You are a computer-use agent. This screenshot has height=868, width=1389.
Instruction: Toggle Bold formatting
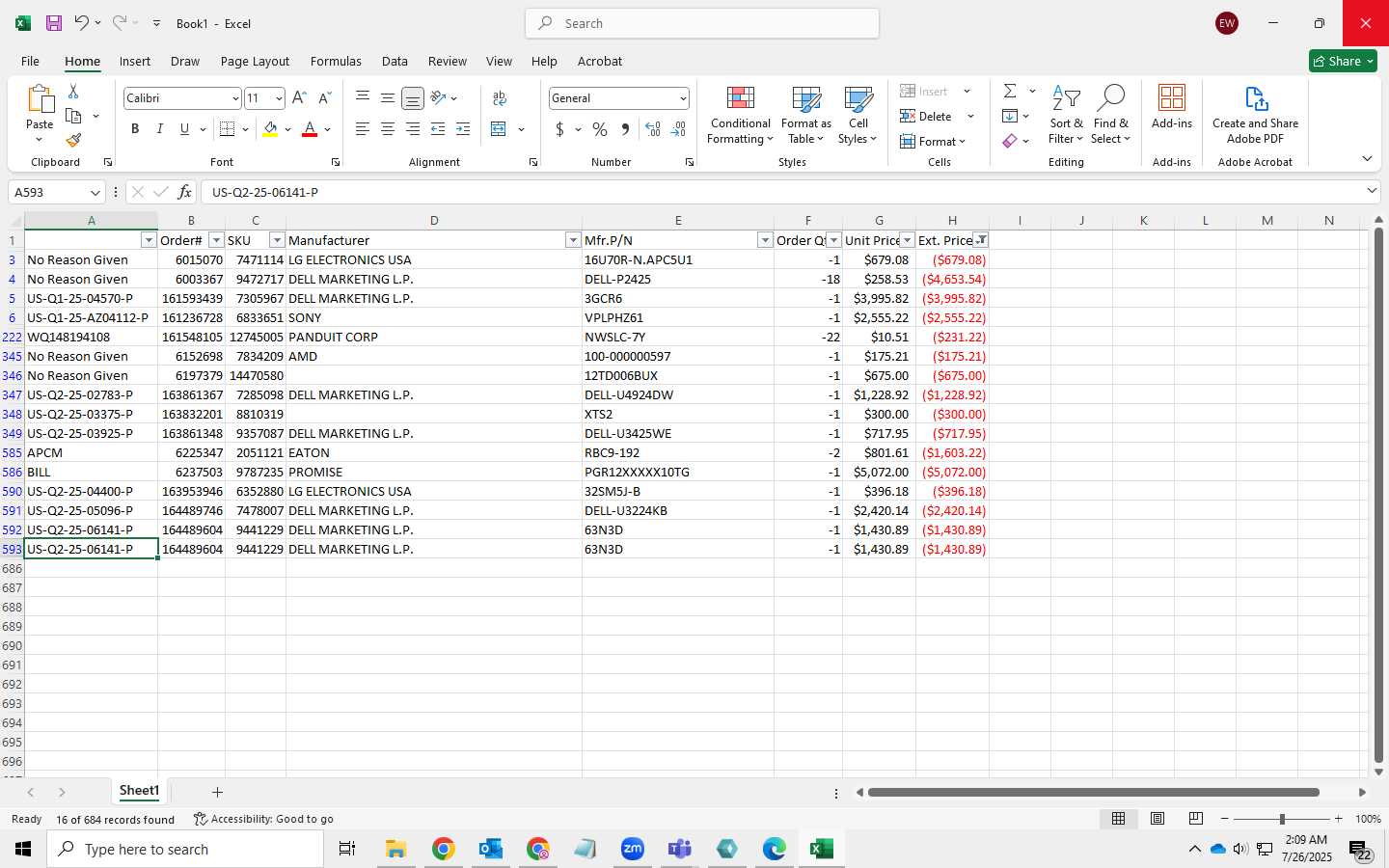click(x=135, y=129)
